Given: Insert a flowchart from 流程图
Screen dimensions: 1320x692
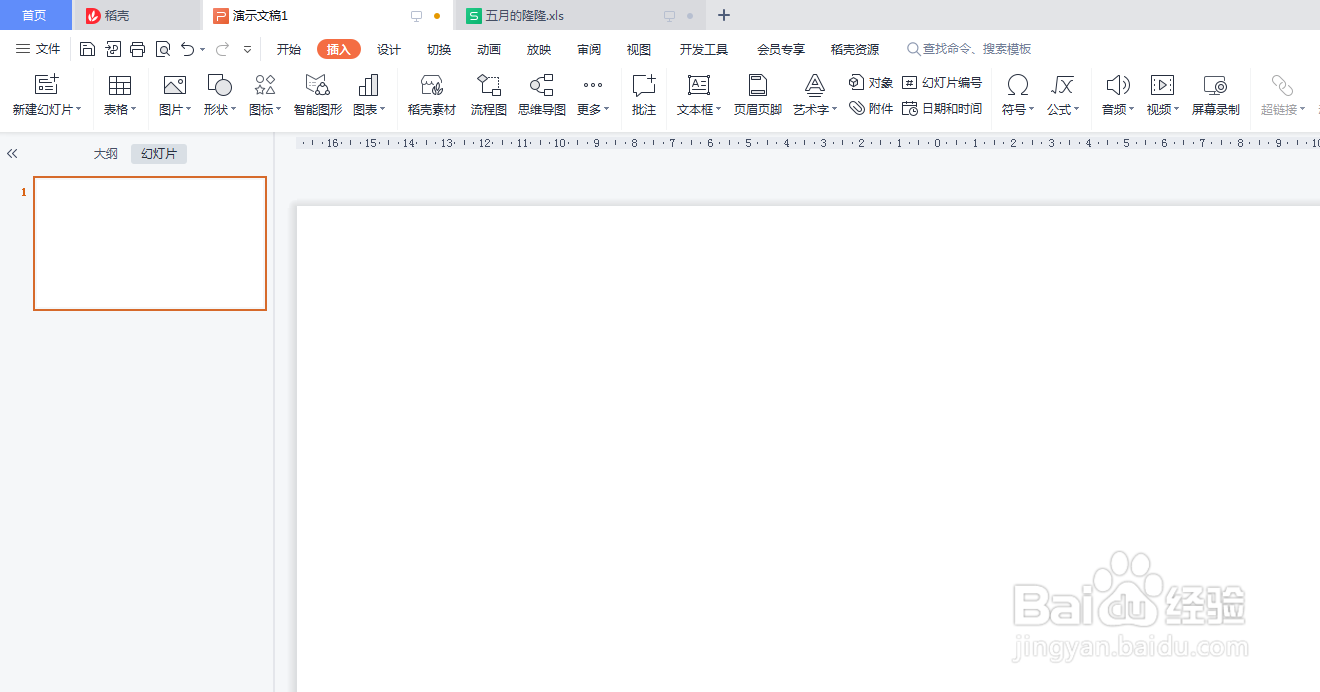Looking at the screenshot, I should [488, 95].
